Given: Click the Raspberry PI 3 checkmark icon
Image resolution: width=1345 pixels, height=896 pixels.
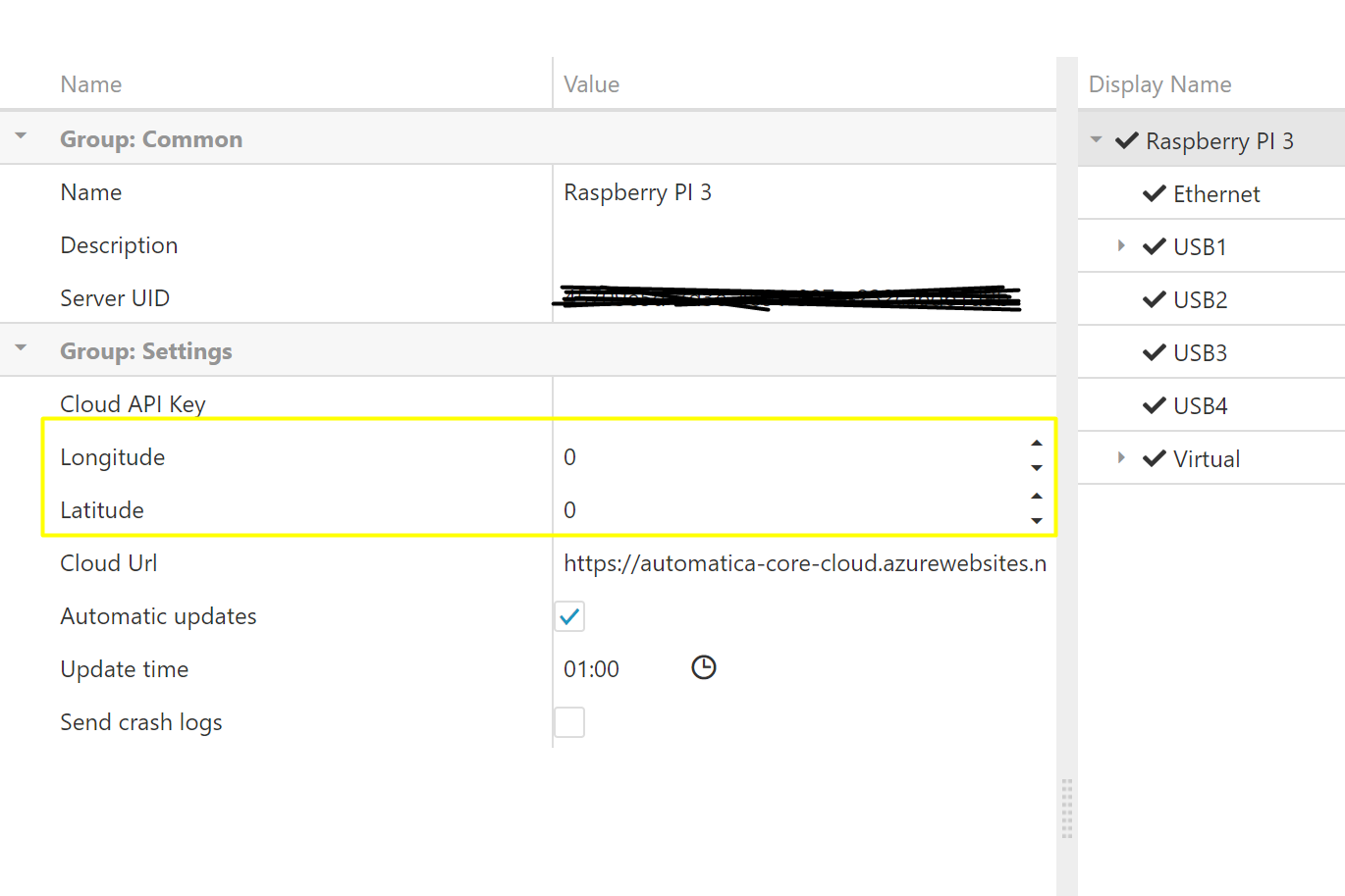Looking at the screenshot, I should (1127, 140).
